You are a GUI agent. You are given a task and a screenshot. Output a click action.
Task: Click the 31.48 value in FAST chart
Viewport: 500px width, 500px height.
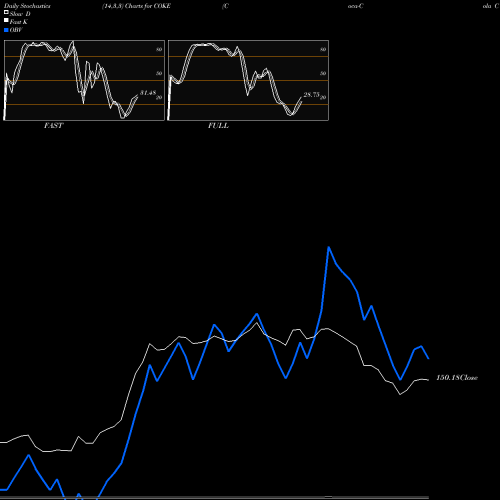pyautogui.click(x=148, y=93)
